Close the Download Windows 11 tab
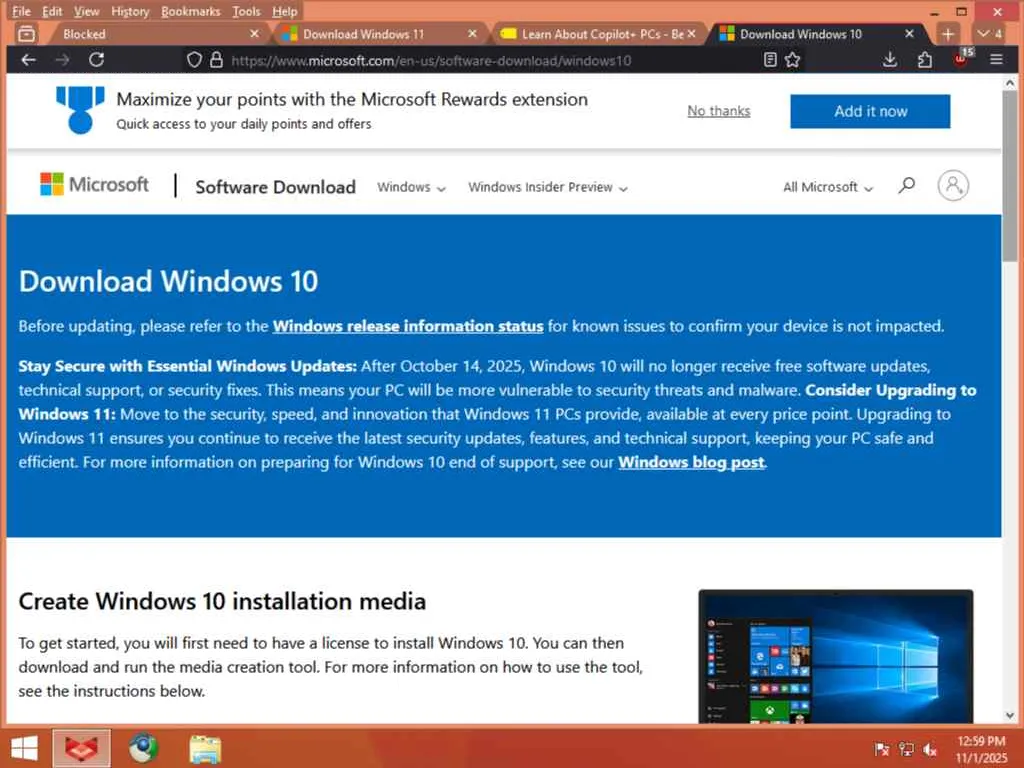Image resolution: width=1024 pixels, height=768 pixels. (473, 33)
